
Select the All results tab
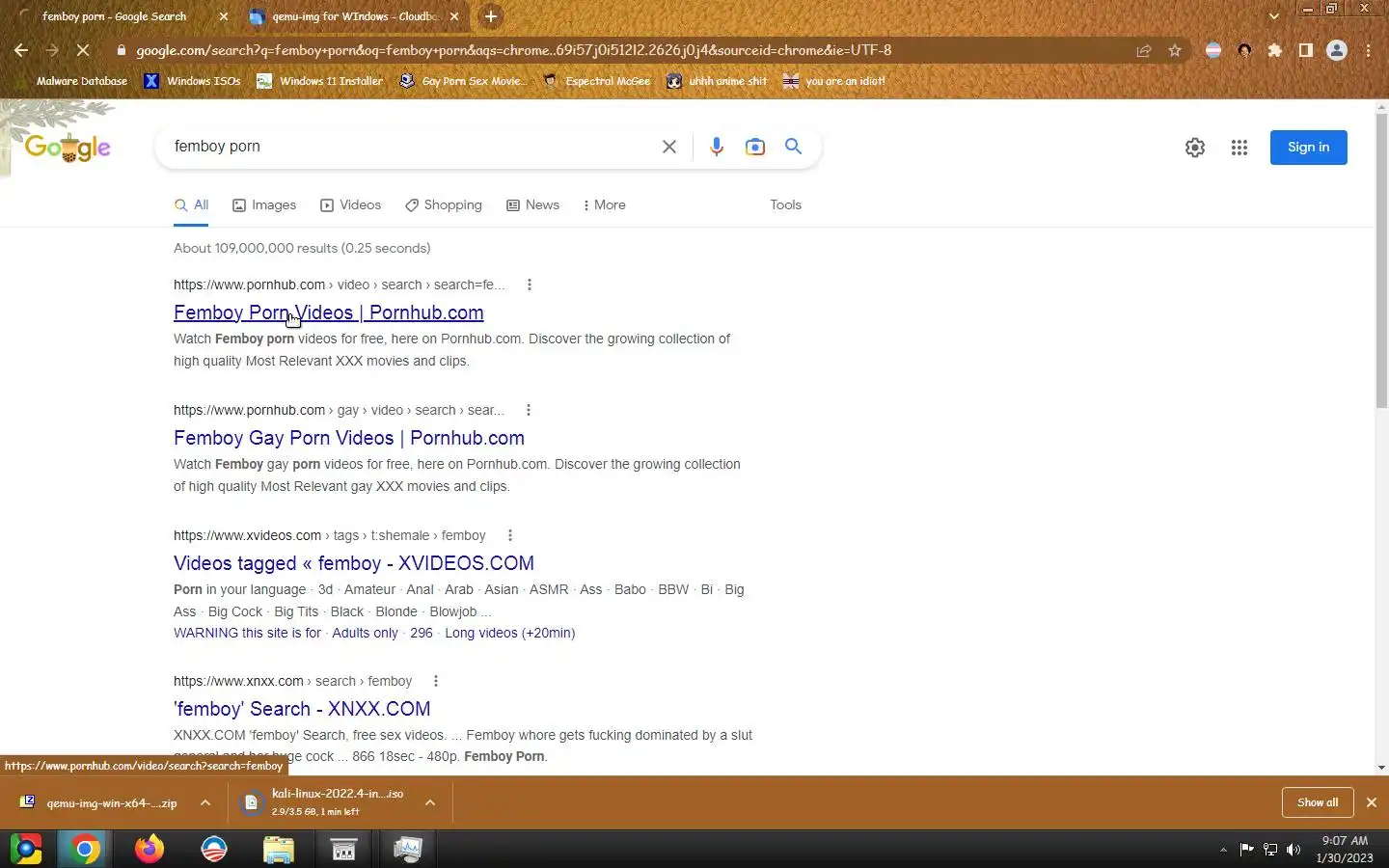pos(191,205)
